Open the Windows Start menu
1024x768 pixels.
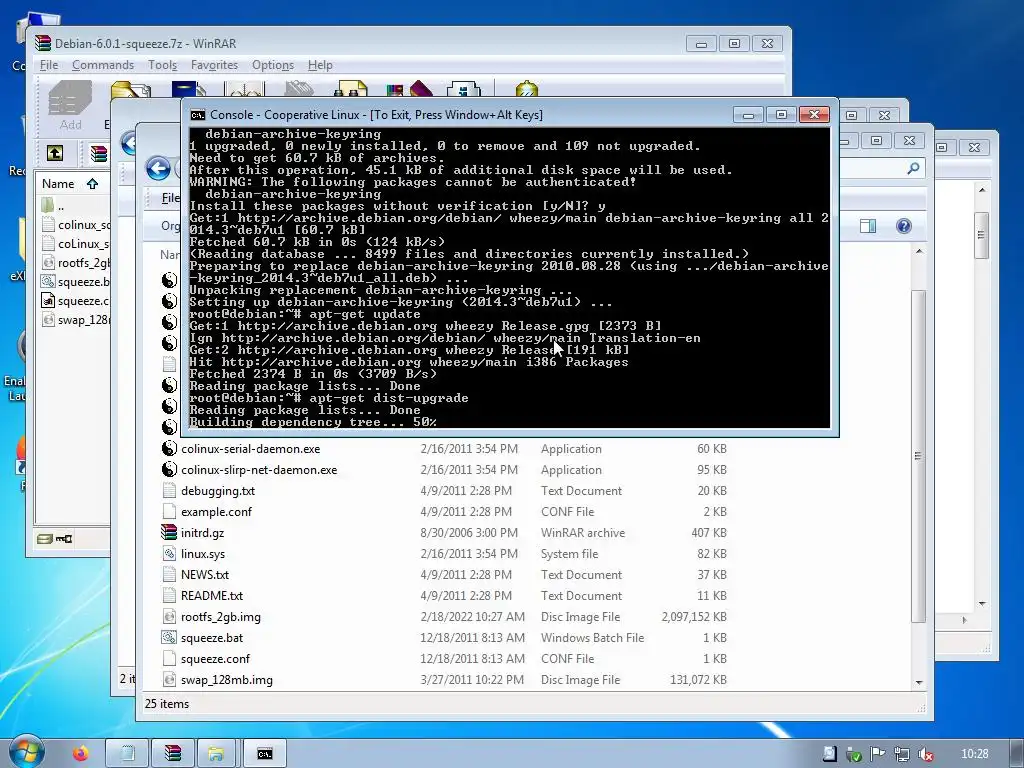tap(26, 752)
